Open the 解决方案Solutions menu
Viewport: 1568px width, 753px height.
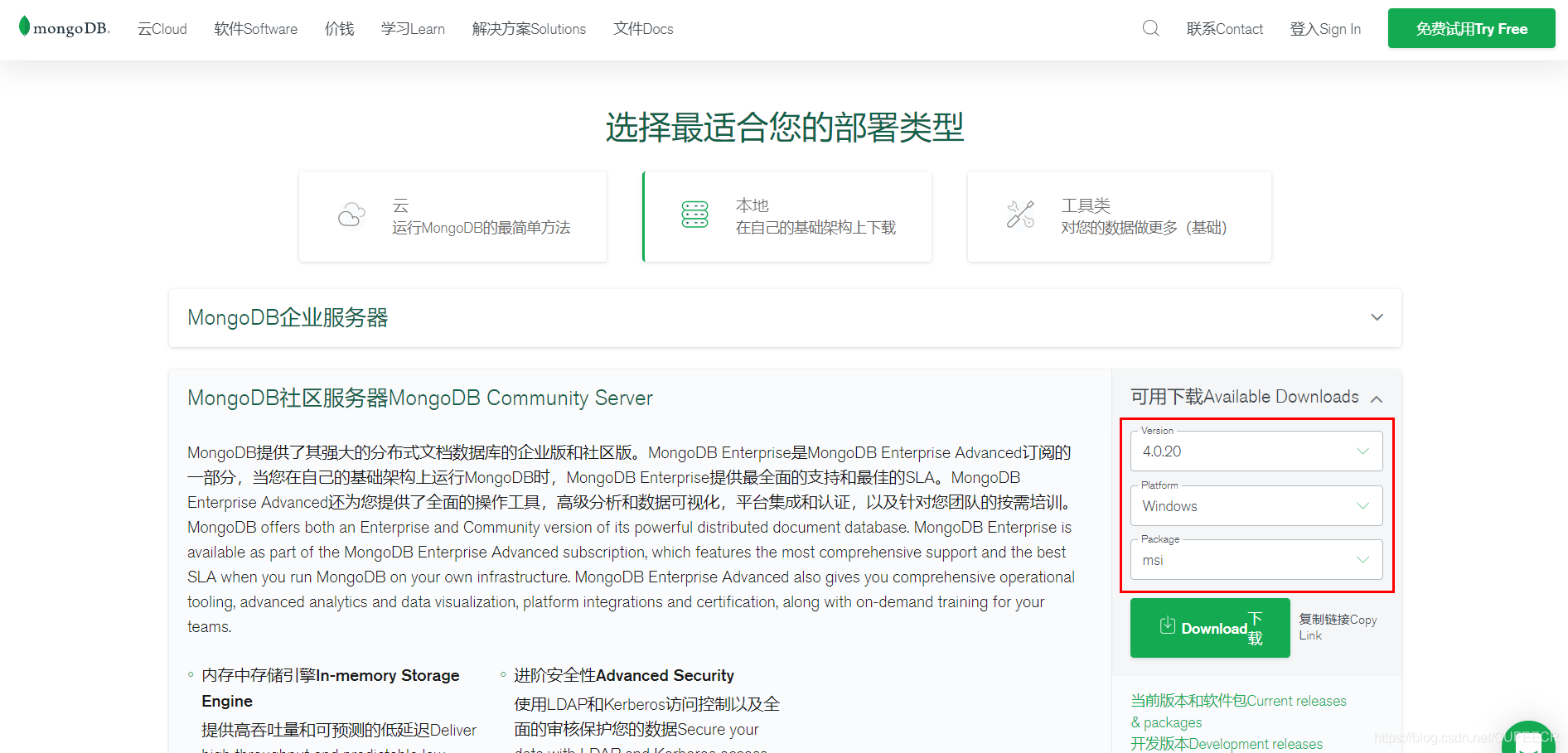tap(529, 29)
